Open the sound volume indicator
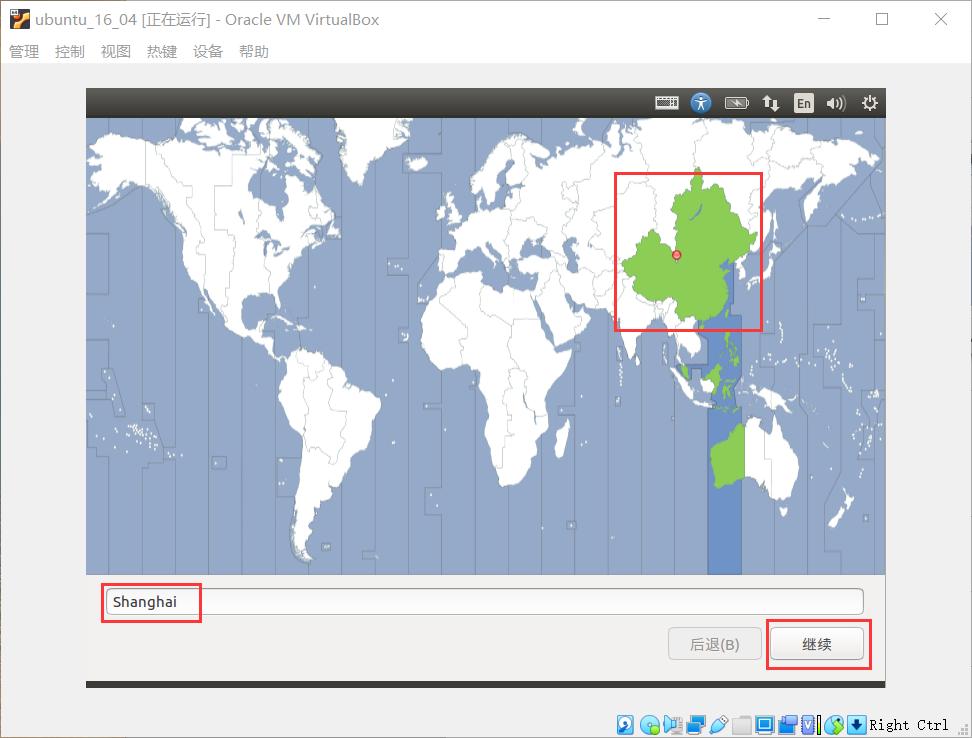The image size is (972, 738). point(836,103)
